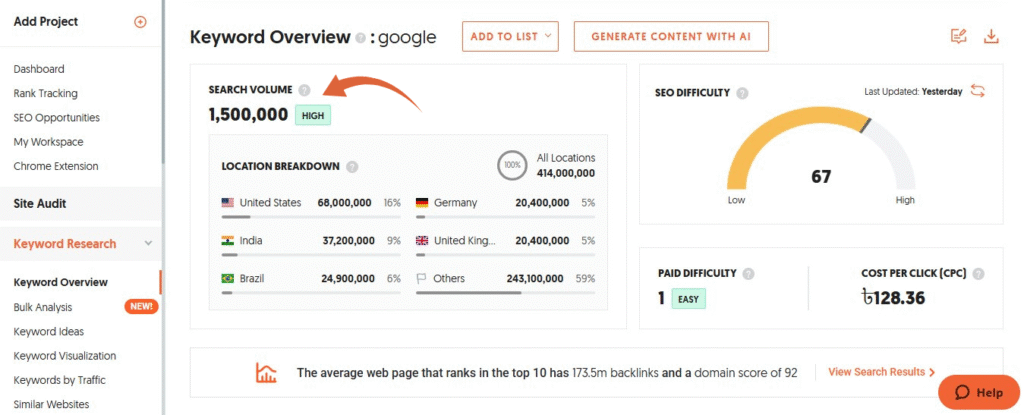Click the Brazil volume 24,900,000

348,278
